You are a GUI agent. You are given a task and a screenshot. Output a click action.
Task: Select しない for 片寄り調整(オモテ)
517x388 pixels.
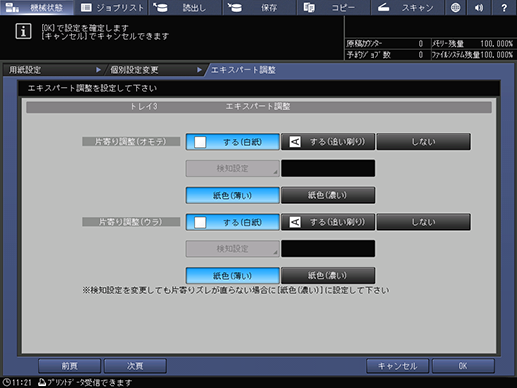424,142
